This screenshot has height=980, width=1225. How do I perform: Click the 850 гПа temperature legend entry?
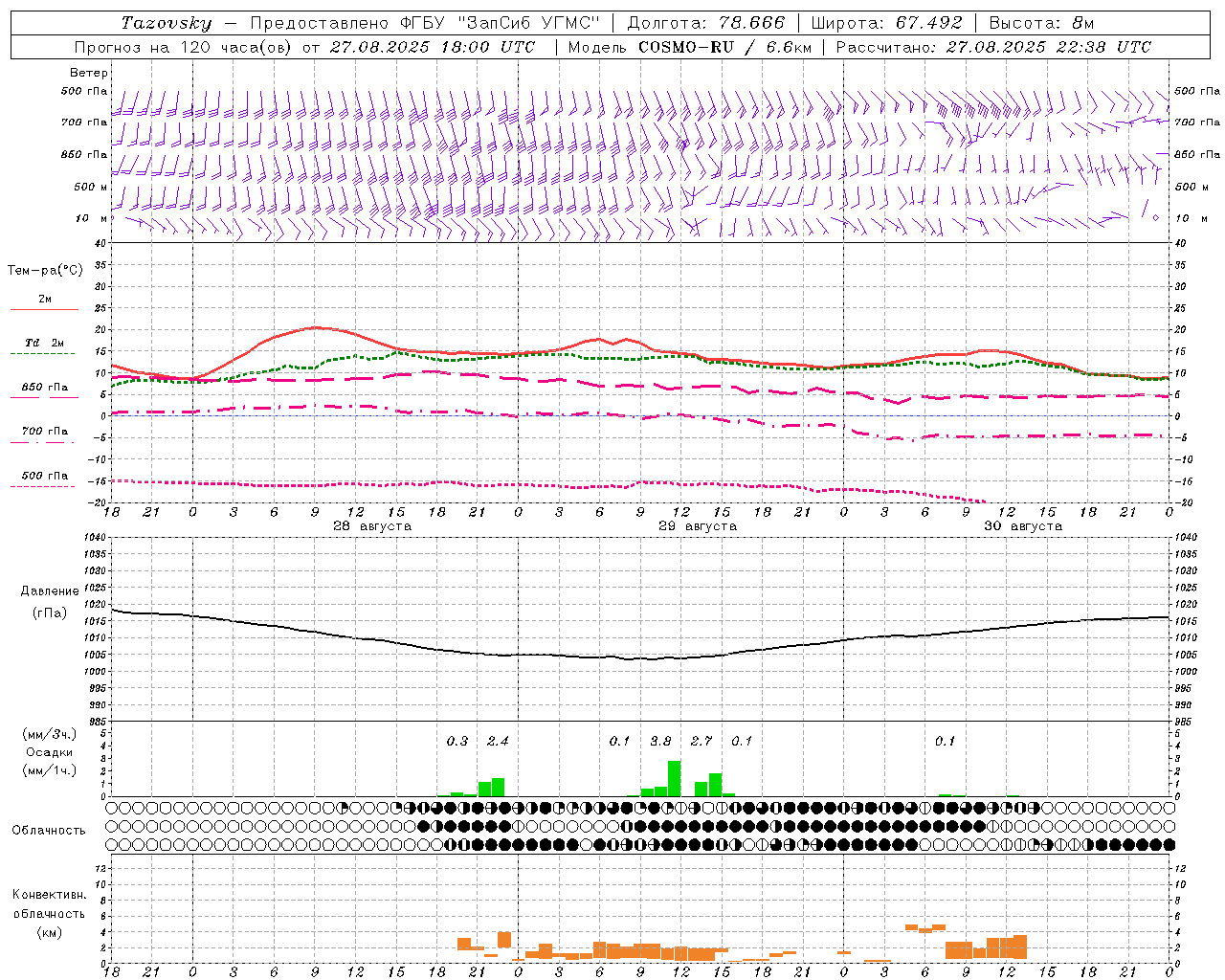pyautogui.click(x=45, y=388)
